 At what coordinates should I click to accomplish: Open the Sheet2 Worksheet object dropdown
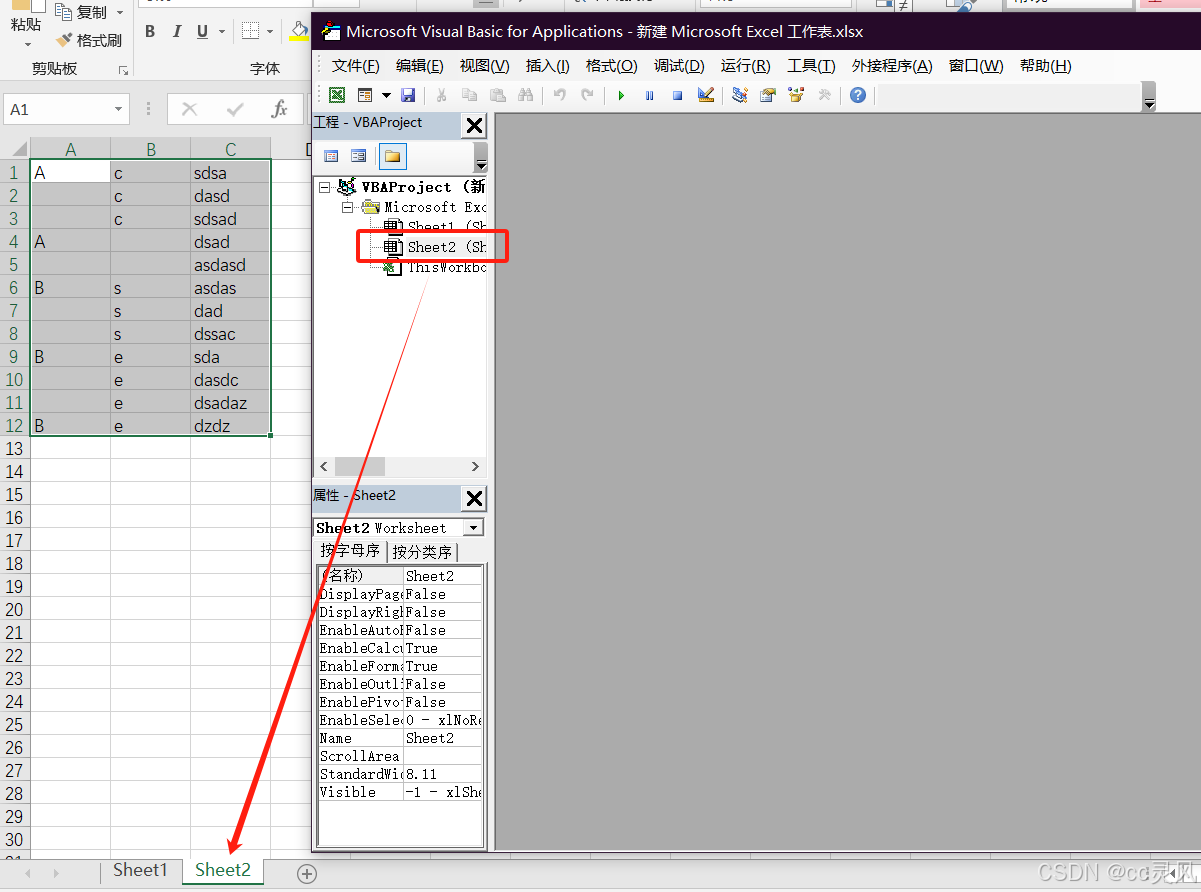click(474, 528)
